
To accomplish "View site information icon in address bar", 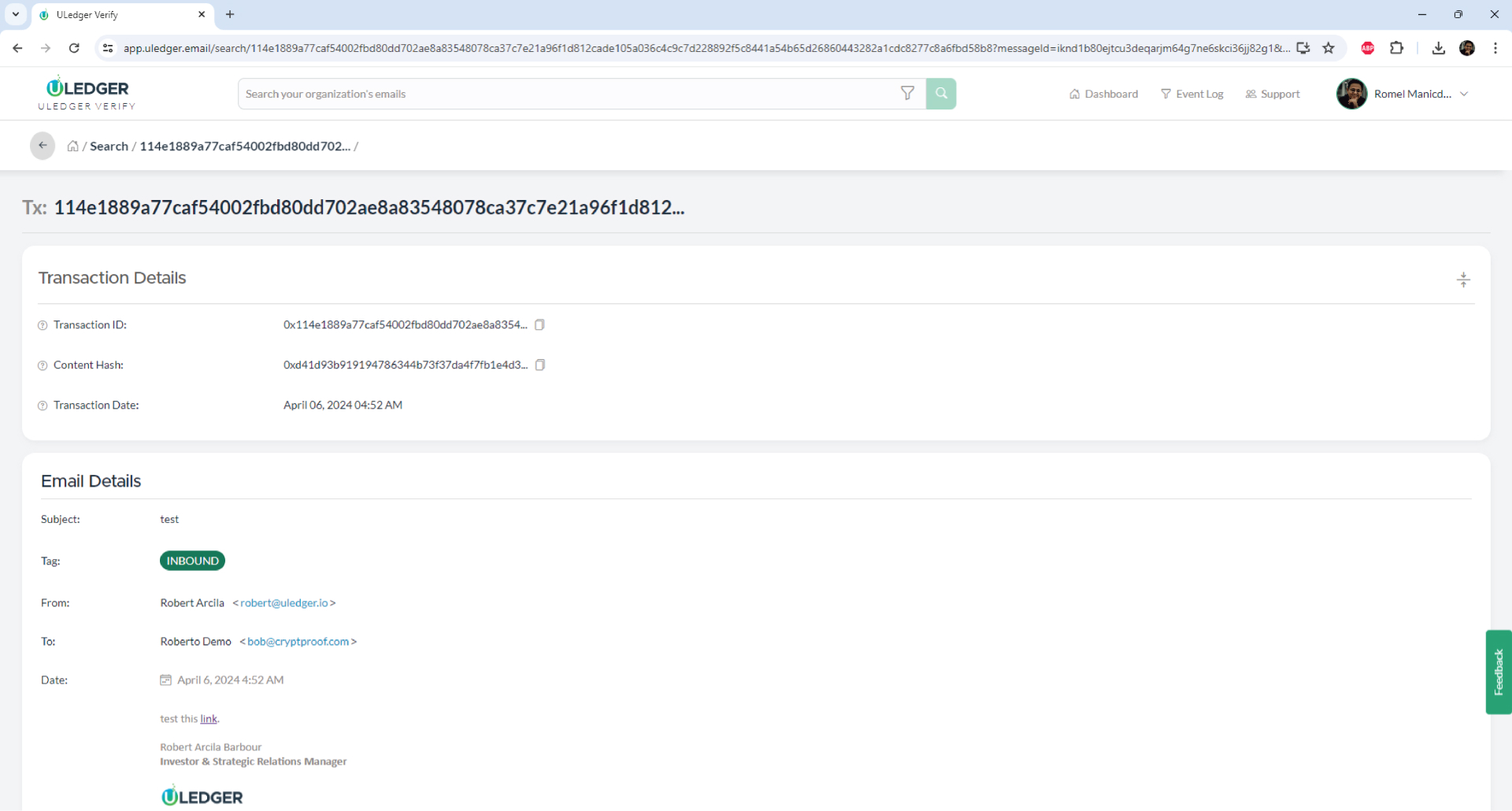I will [x=108, y=48].
